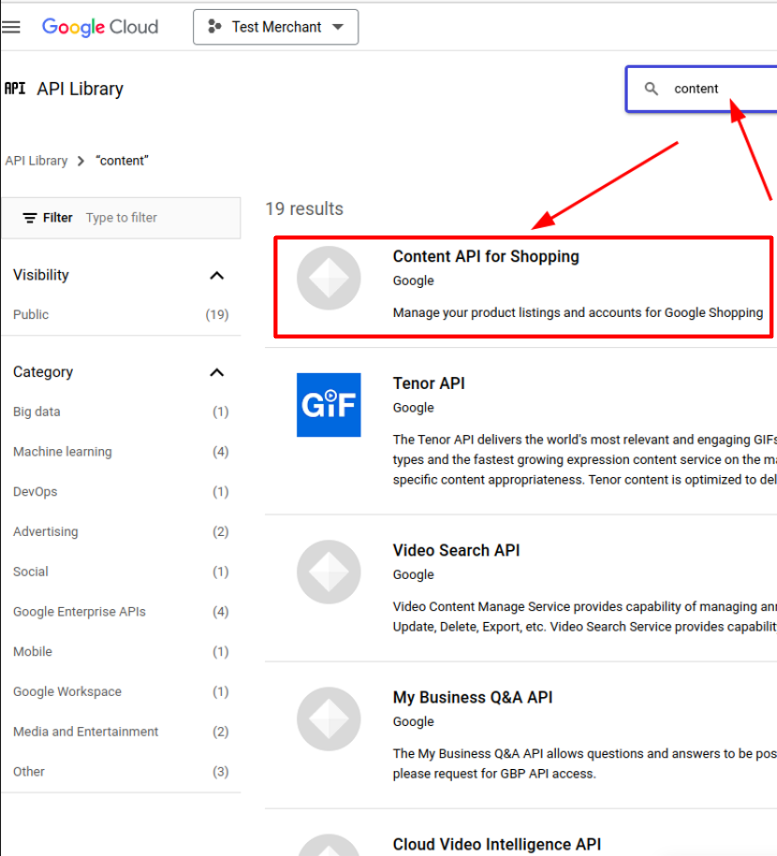Click the "content" breadcrumb text

point(122,160)
